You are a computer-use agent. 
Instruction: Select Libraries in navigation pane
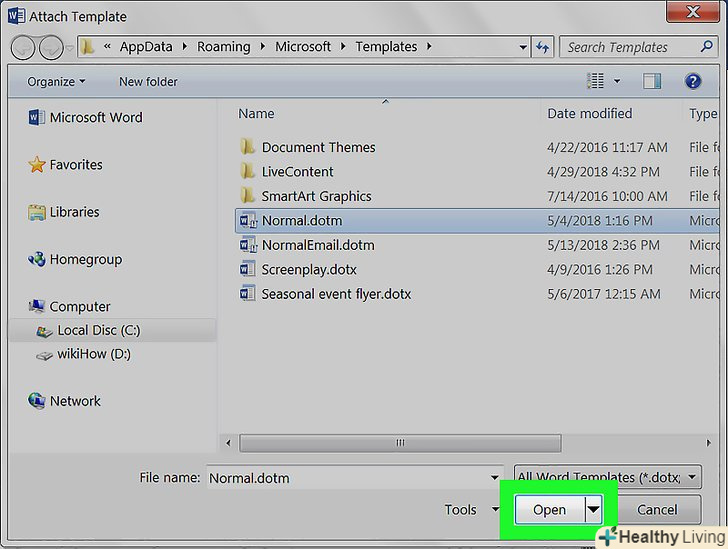click(x=64, y=212)
